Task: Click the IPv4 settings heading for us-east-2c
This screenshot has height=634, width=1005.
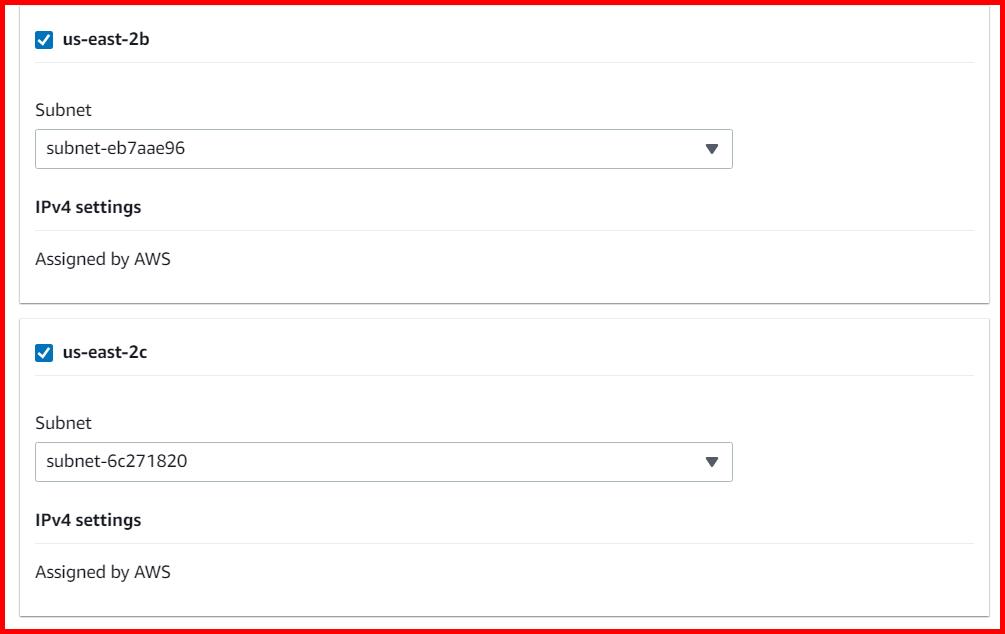Action: 89,520
